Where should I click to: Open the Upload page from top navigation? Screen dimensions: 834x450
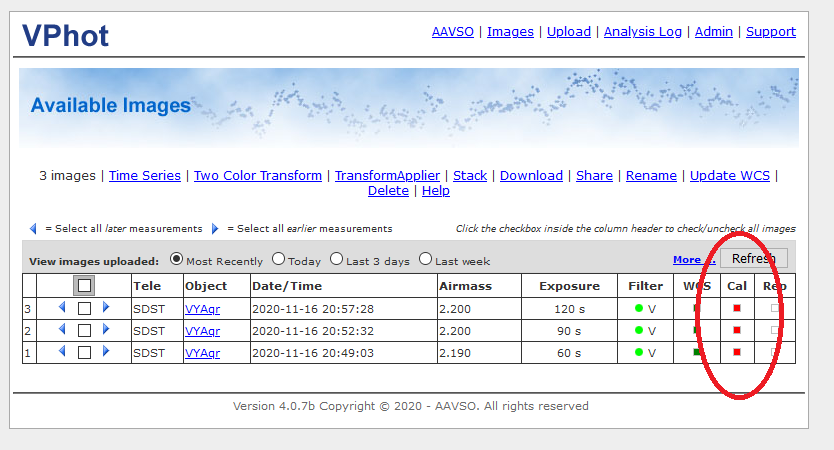568,31
